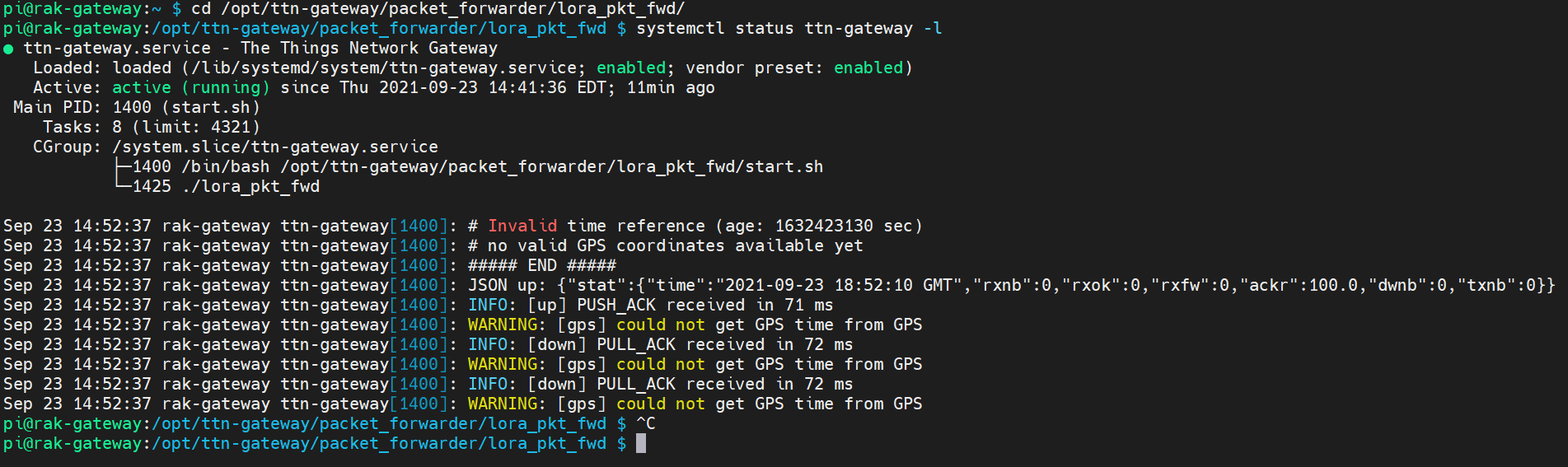Image resolution: width=1568 pixels, height=467 pixels.
Task: Click the "Main PID: 1400 (start.sh)" line
Action: click(137, 107)
